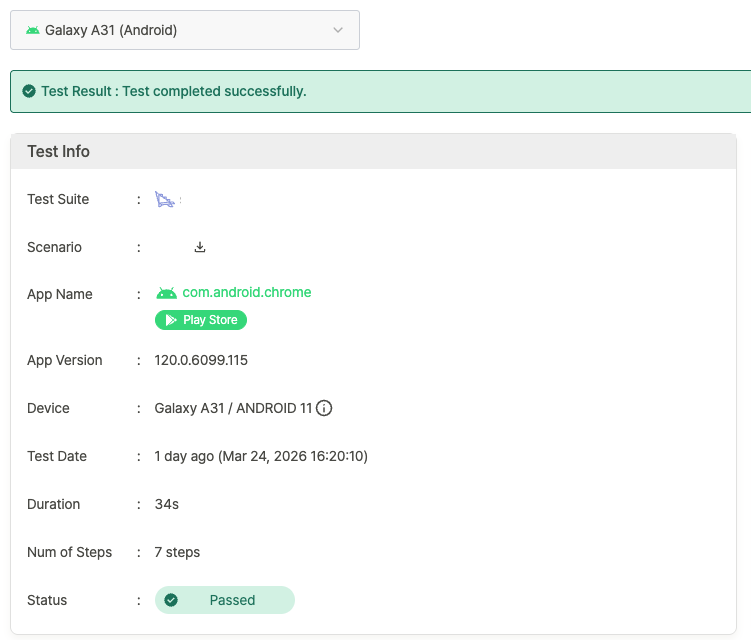The height and width of the screenshot is (640, 751).
Task: Open the Galaxy A31 (Android) device dropdown
Action: pos(184,30)
